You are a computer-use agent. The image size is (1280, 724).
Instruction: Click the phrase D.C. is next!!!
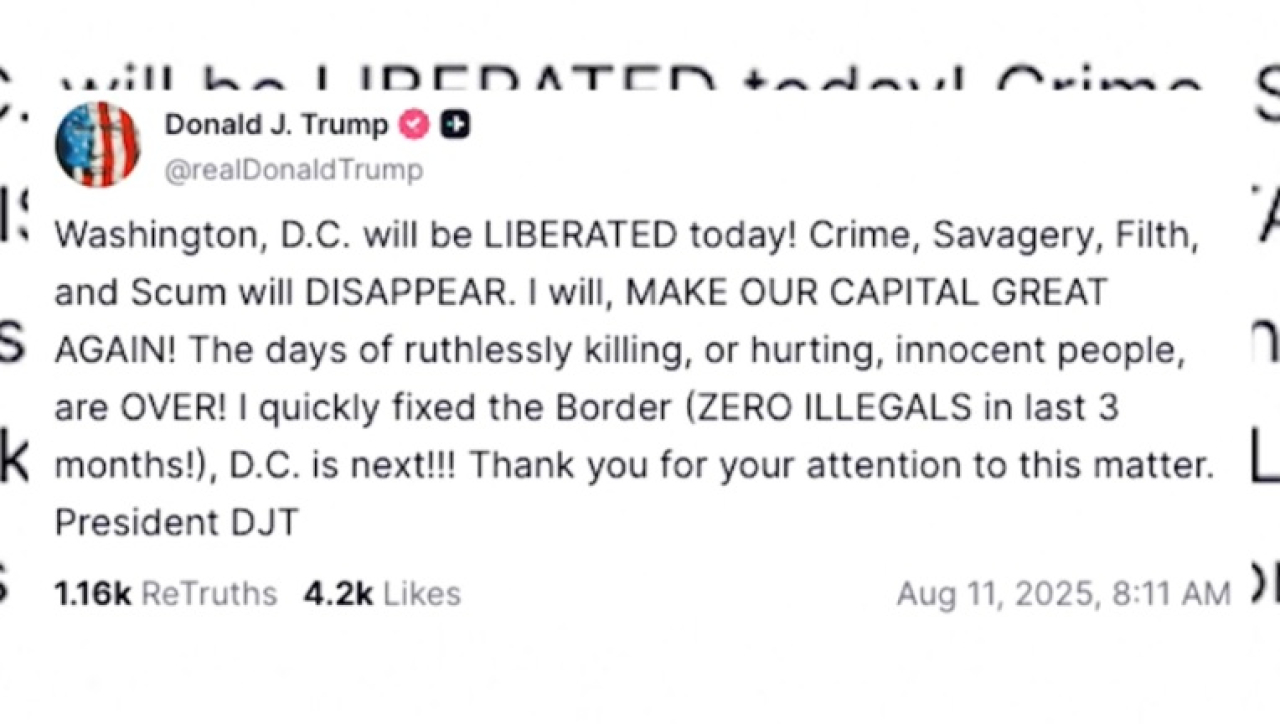point(342,466)
